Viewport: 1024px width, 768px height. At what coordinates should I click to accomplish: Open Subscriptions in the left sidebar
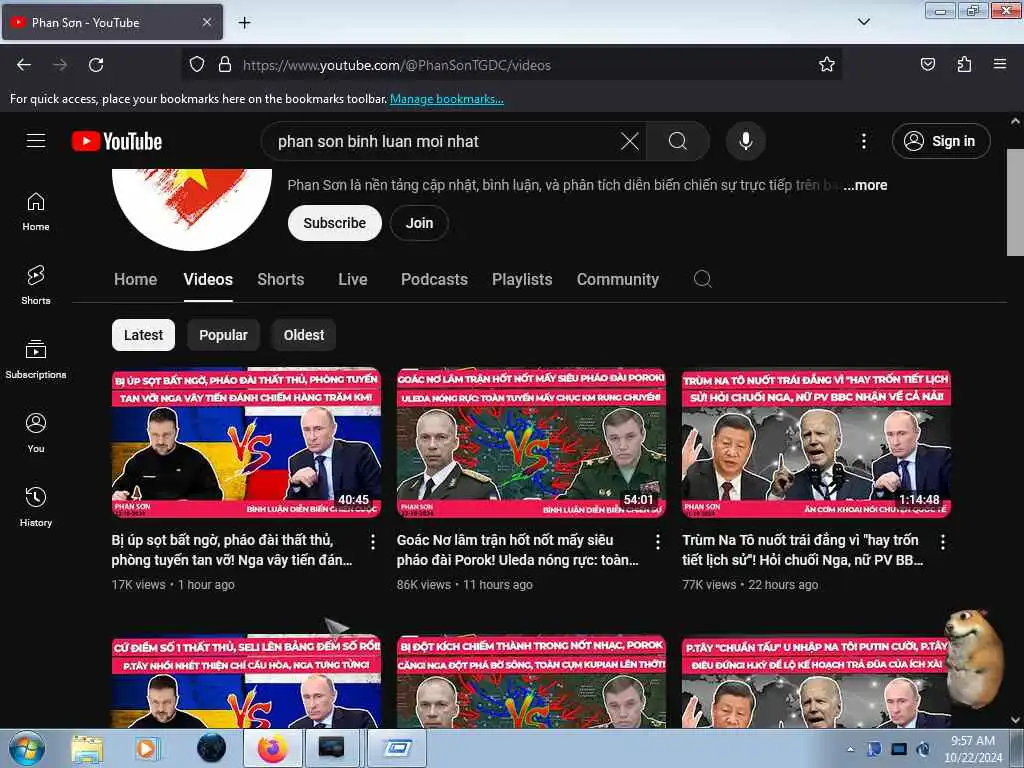tap(36, 359)
